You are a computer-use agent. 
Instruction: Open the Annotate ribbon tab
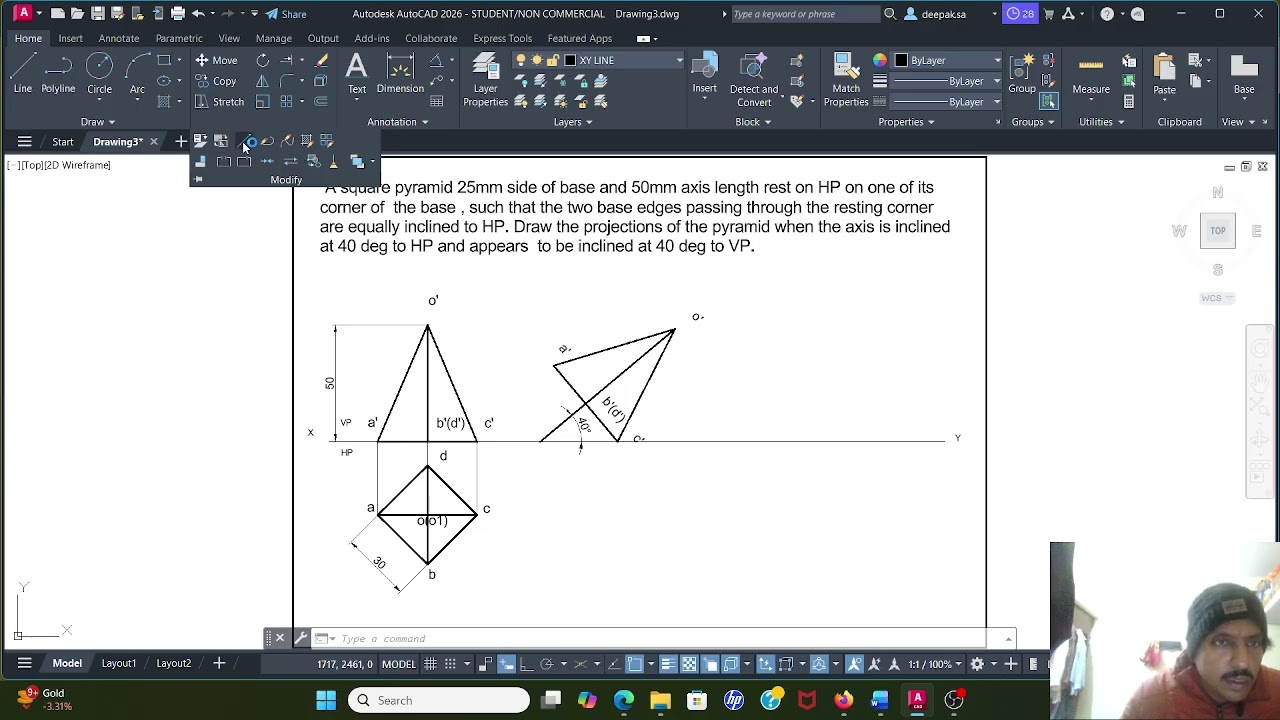pos(119,38)
